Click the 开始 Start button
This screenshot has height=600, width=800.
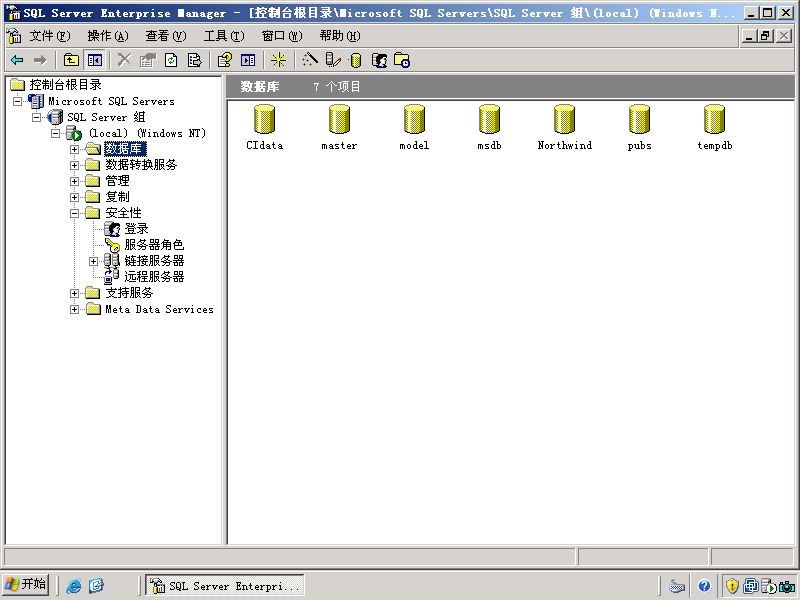pos(25,585)
